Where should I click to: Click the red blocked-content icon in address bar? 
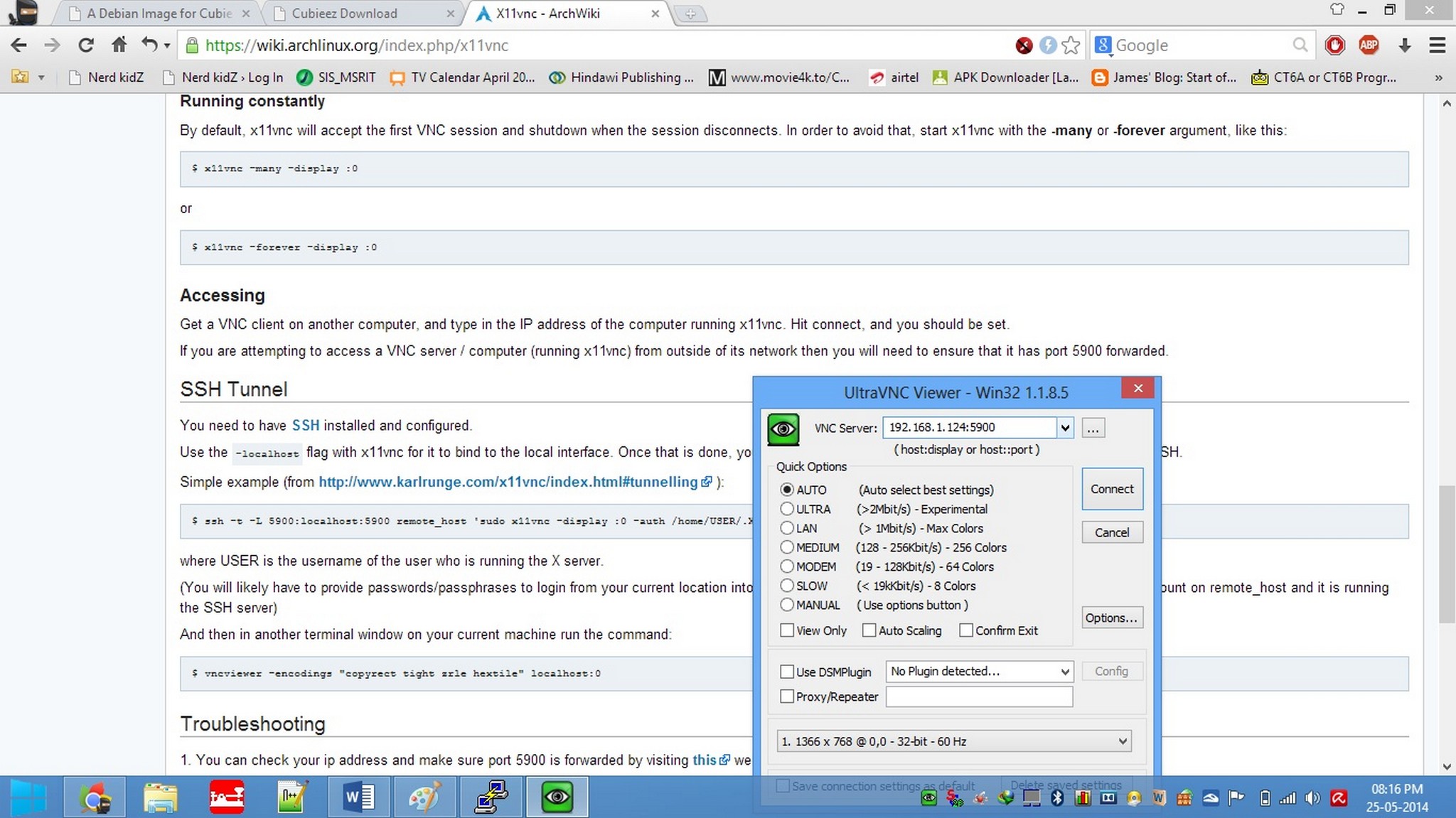(x=1024, y=45)
